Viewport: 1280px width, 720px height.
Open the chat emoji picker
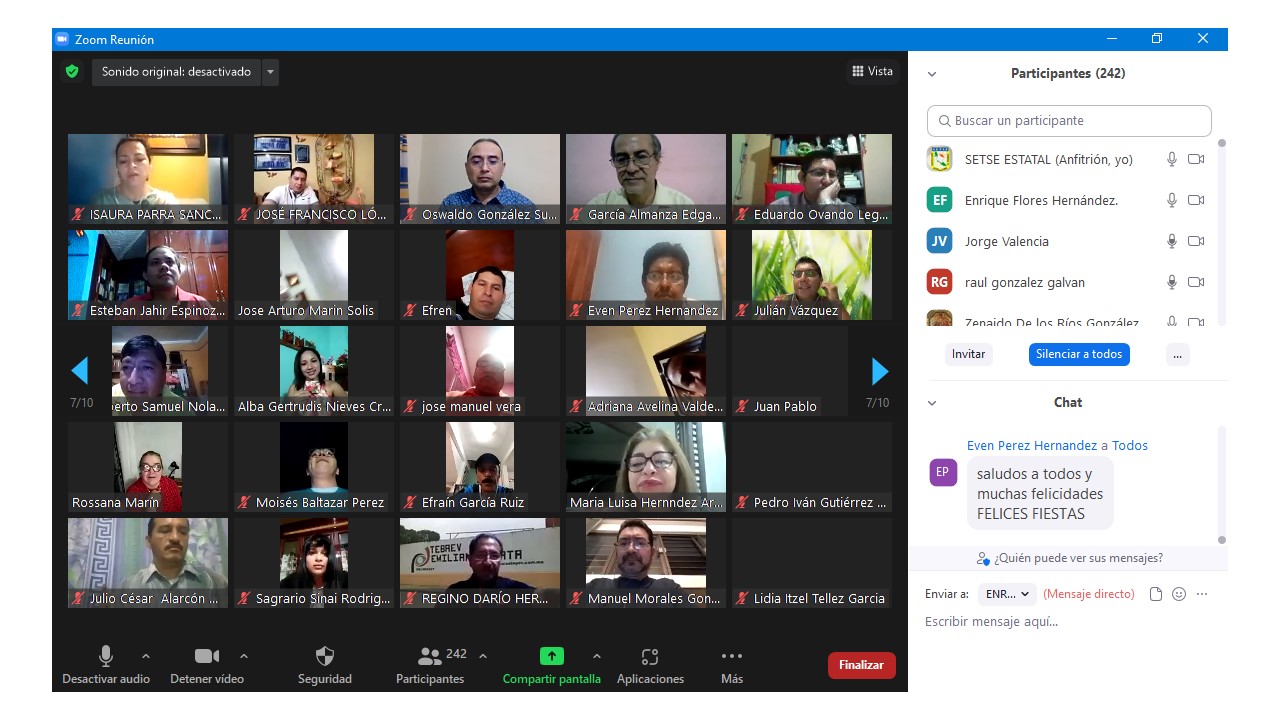coord(1179,594)
